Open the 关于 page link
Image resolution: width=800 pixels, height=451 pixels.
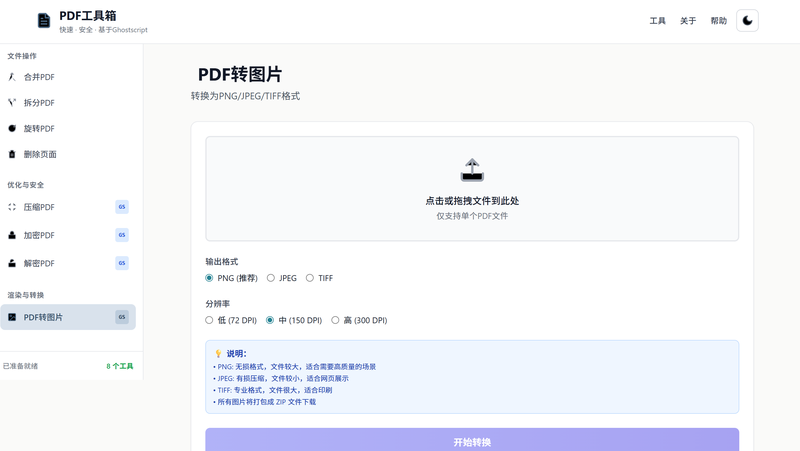click(x=688, y=21)
